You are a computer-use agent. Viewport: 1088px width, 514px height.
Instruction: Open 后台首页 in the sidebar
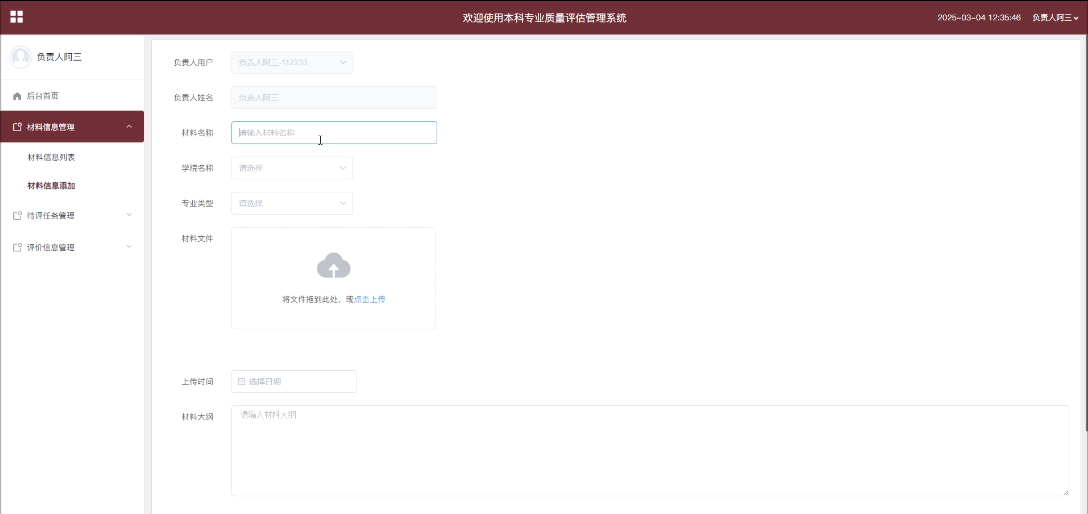click(x=72, y=96)
